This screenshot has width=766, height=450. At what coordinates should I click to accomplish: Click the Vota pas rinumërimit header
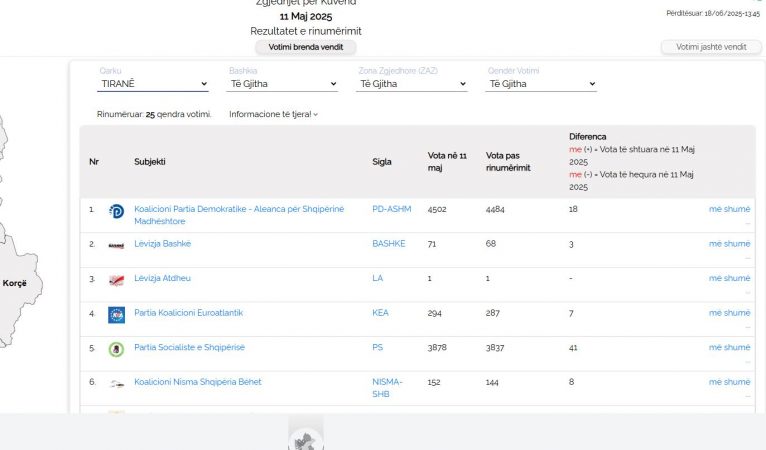(x=508, y=162)
